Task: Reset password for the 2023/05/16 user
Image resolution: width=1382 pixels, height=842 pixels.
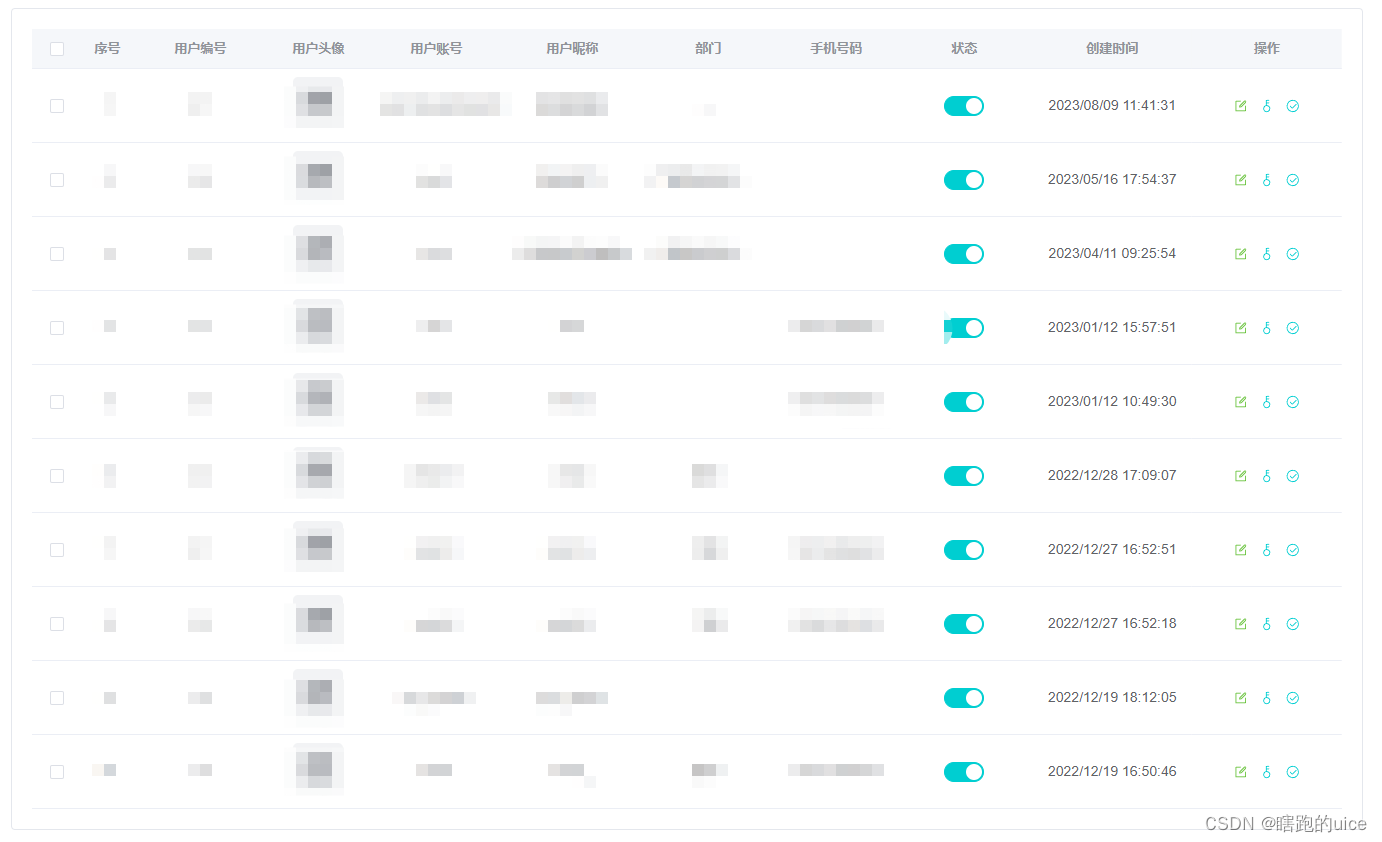Action: [1266, 179]
